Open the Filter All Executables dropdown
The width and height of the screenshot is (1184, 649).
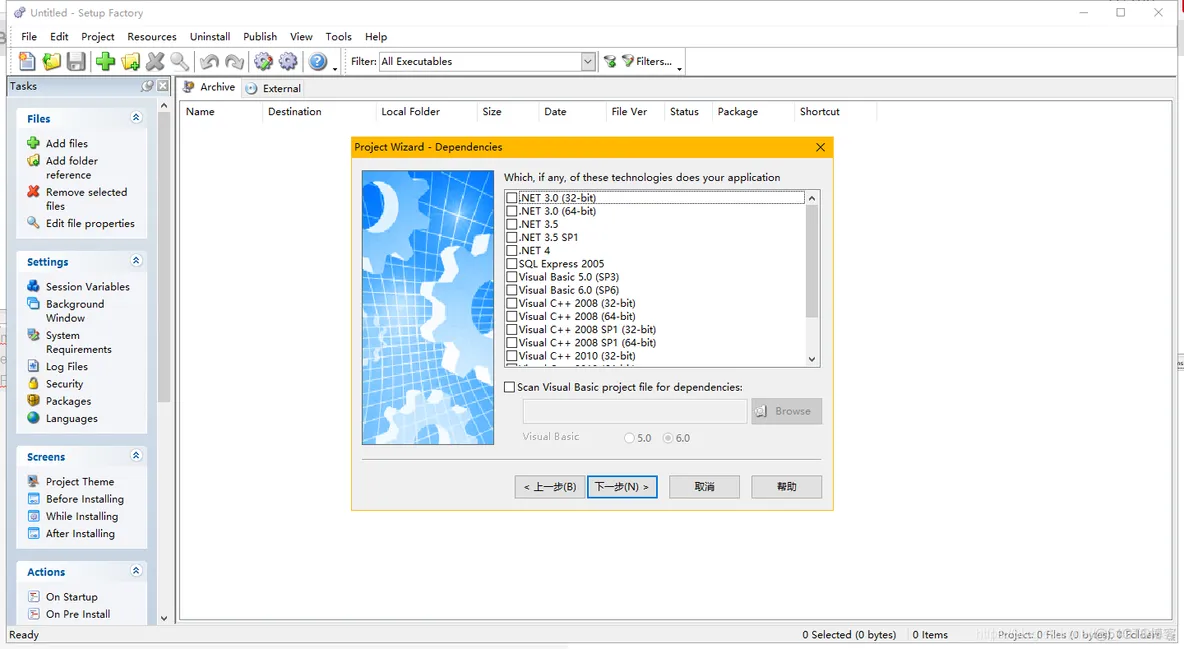coord(588,61)
